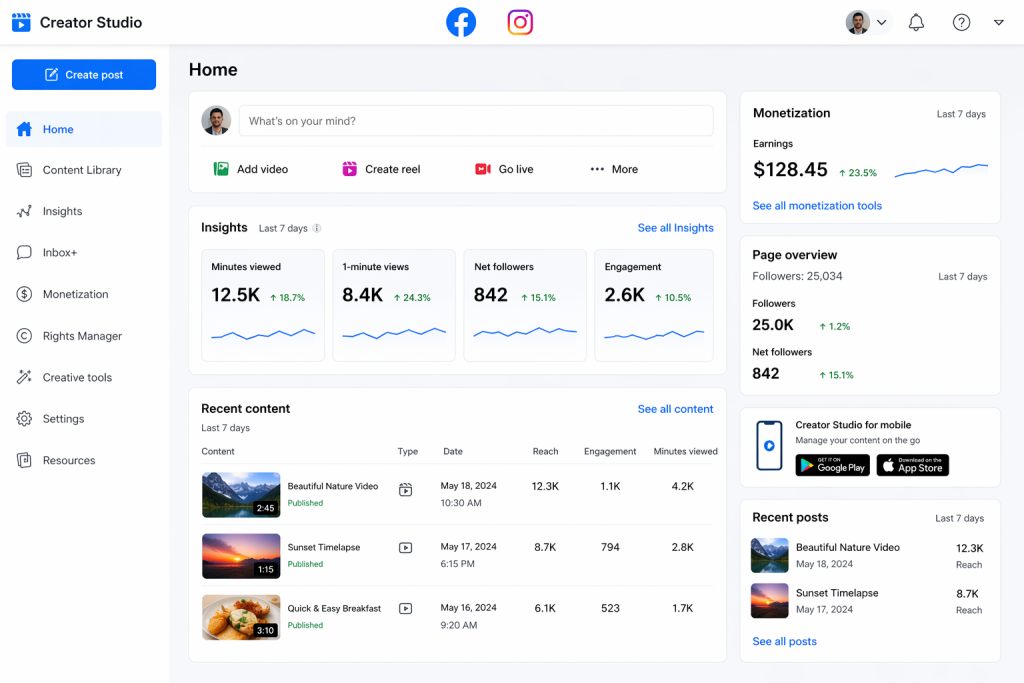Open the Insights Net followers card
Screen dimensions: 1024x683
(525, 305)
